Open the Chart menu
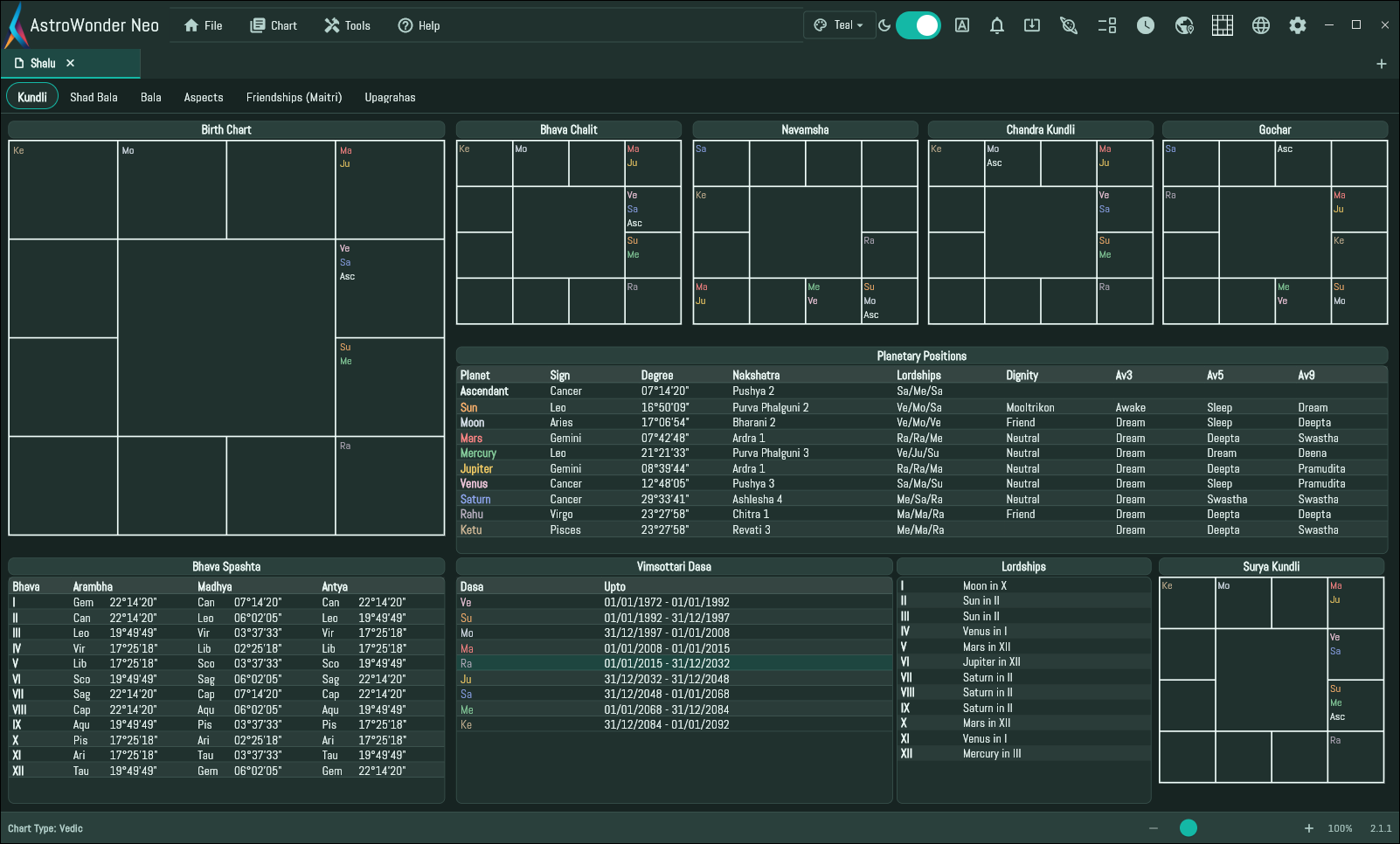The image size is (1400, 844). click(x=274, y=25)
